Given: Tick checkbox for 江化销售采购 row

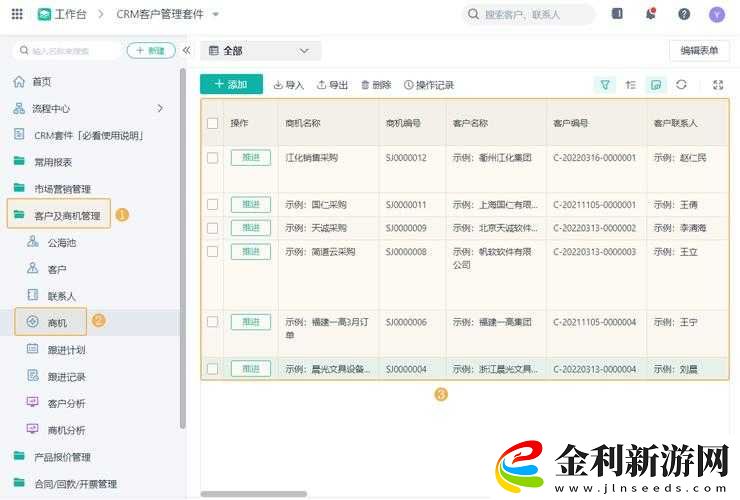Looking at the screenshot, I should click(212, 158).
